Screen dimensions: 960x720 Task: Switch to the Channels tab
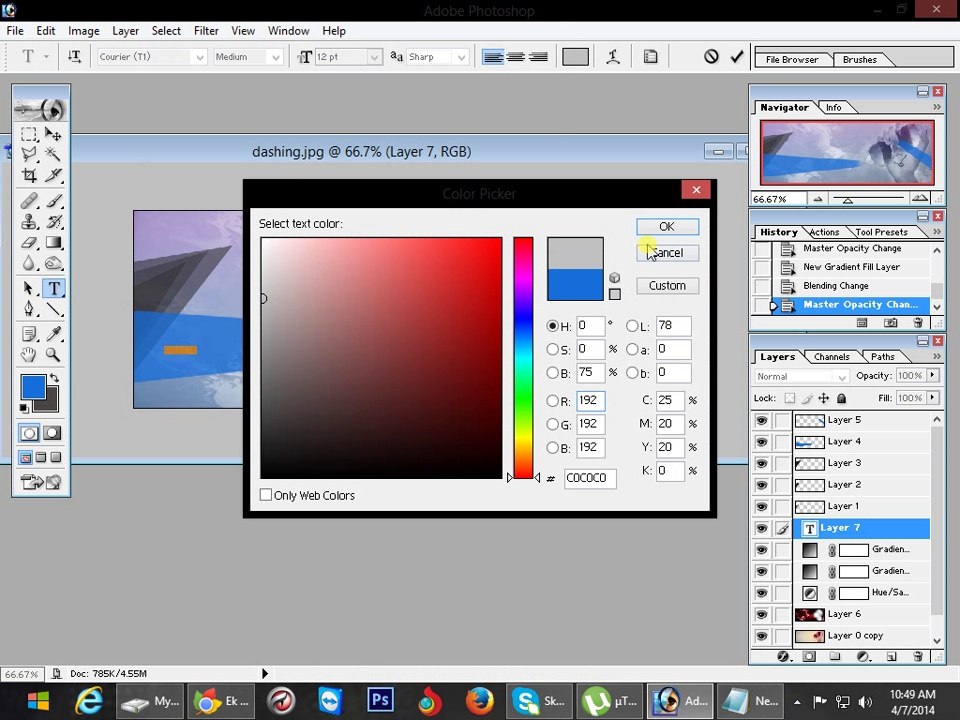(831, 357)
